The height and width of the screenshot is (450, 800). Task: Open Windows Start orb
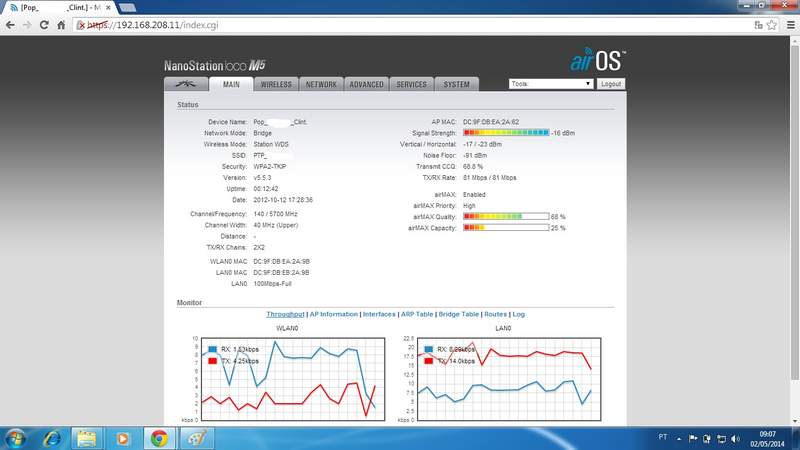15,438
